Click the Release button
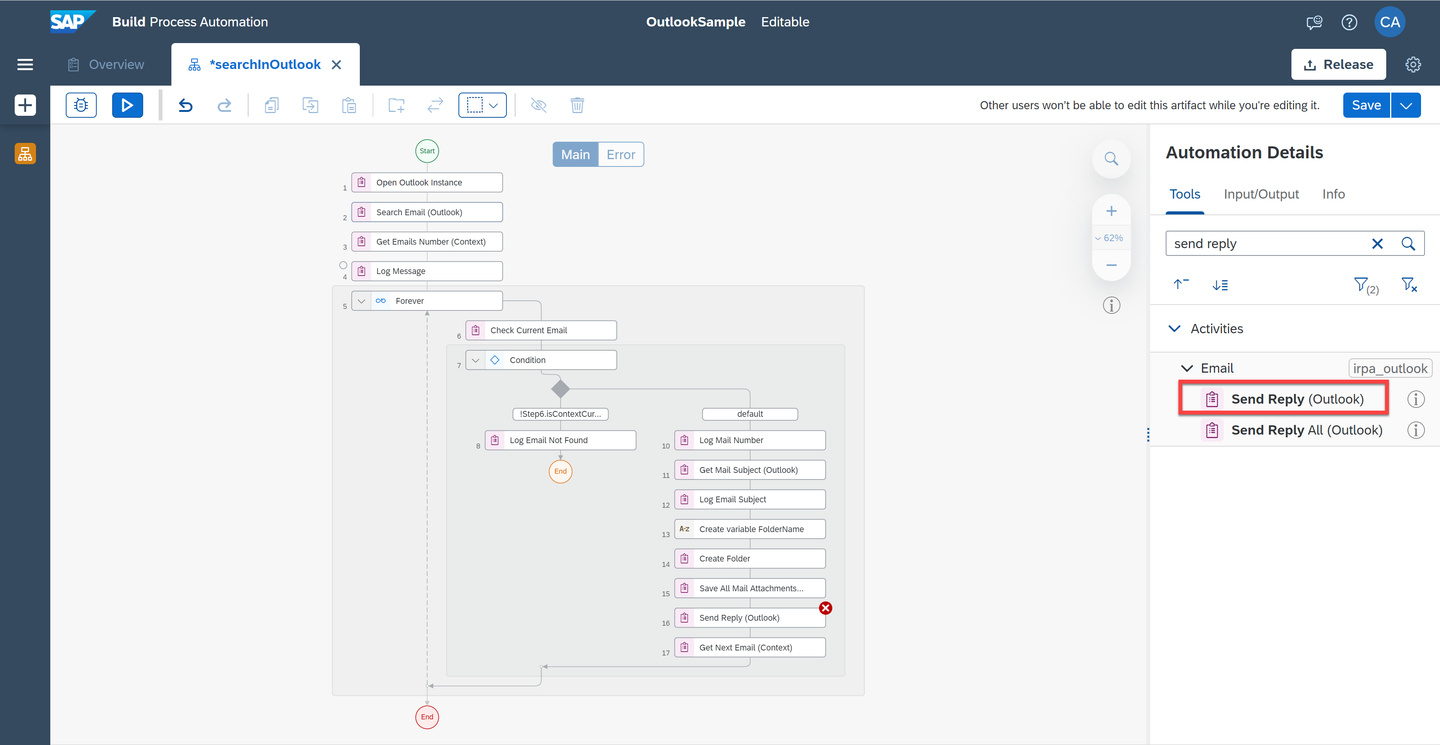Screen dimensions: 1440x745 [1338, 65]
